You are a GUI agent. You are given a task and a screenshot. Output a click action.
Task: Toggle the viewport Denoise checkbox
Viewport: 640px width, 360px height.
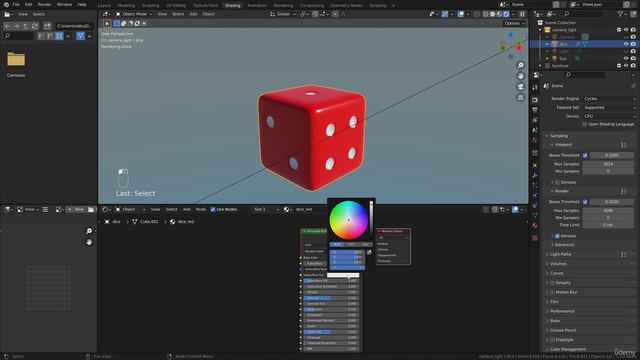(557, 182)
